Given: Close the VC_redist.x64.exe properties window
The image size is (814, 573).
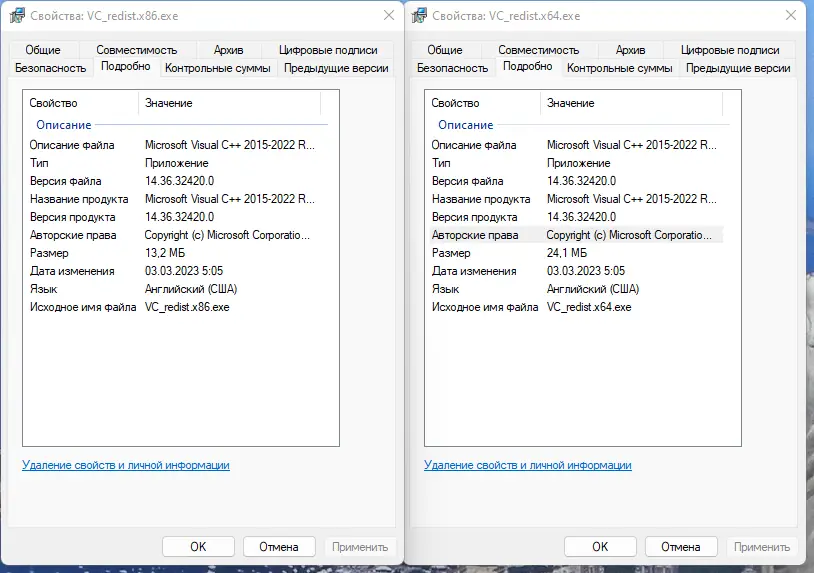Looking at the screenshot, I should [x=790, y=16].
